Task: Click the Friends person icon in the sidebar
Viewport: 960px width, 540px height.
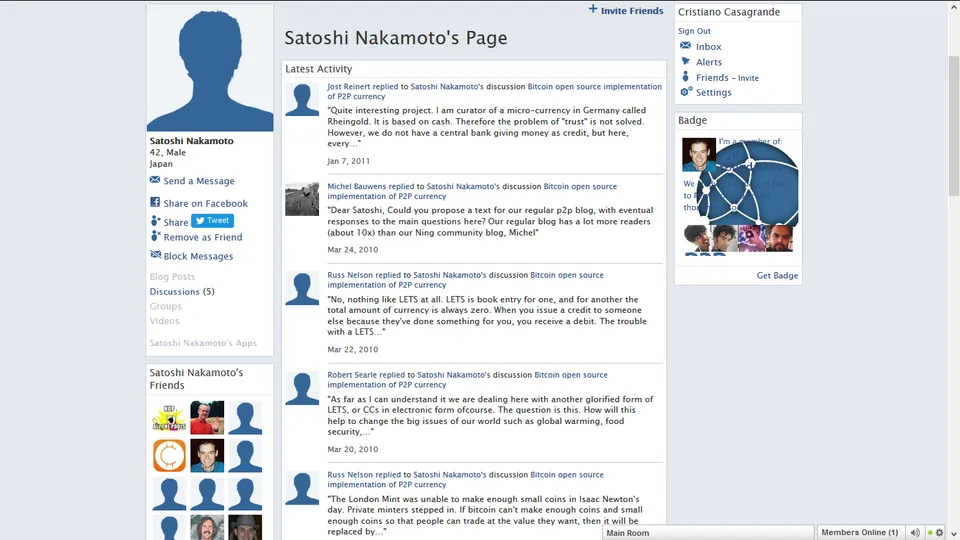Action: coord(685,77)
